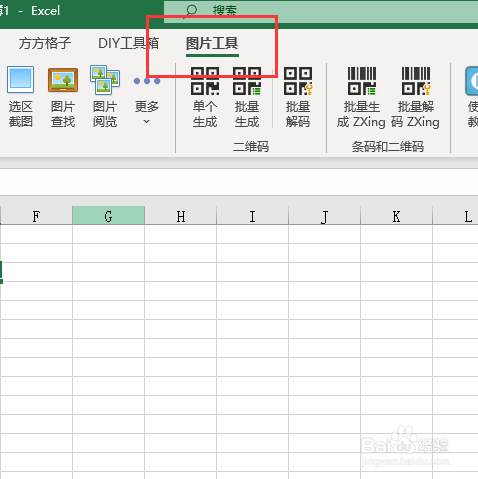Select column L header
The height and width of the screenshot is (479, 478).
455,216
